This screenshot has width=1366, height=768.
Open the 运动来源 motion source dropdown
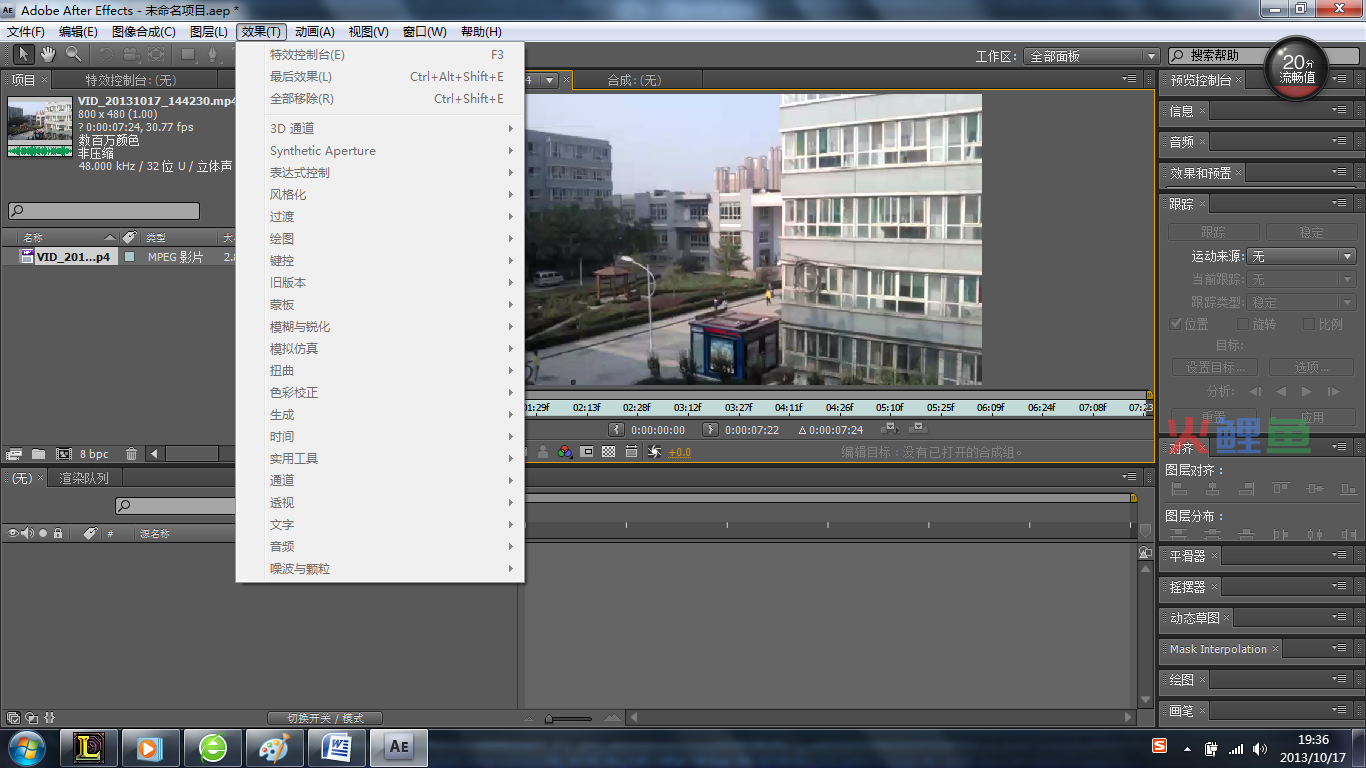(x=1301, y=257)
